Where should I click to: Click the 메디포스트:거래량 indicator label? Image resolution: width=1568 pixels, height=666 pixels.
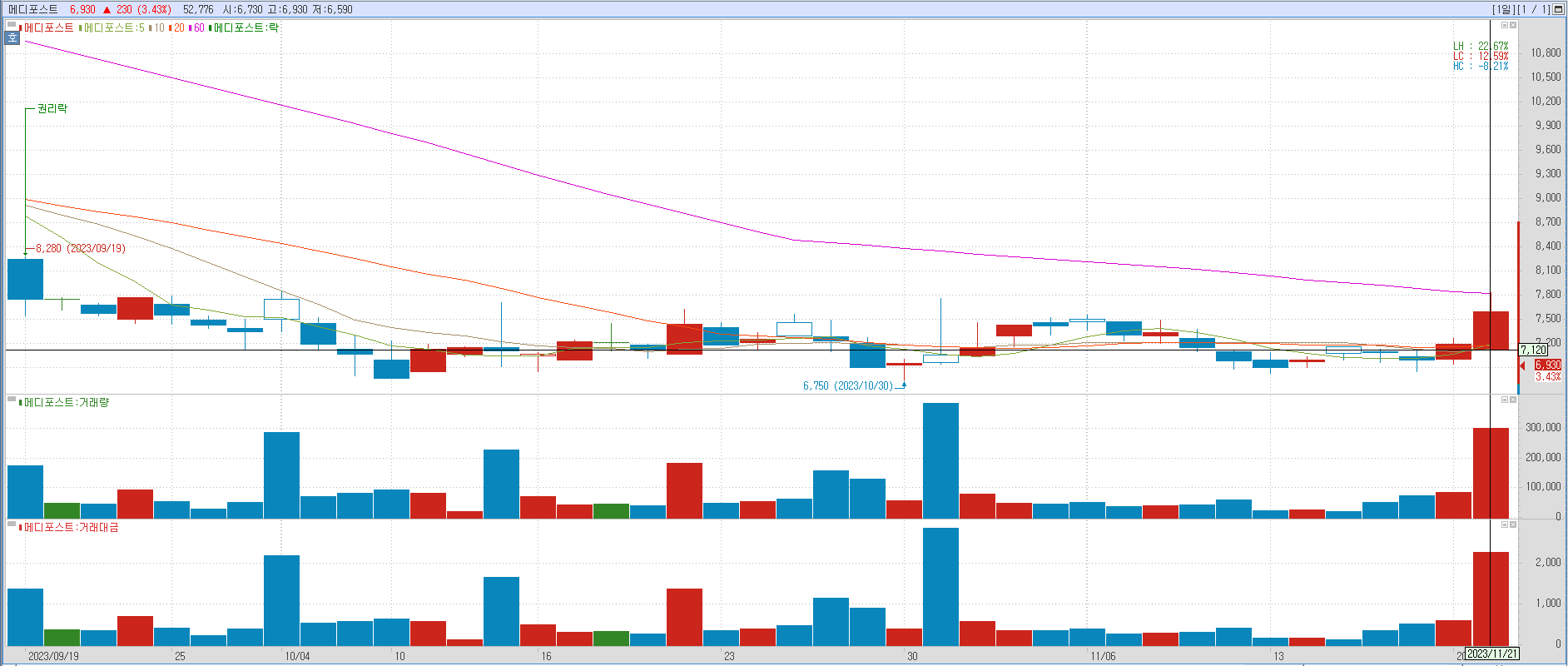pos(67,402)
